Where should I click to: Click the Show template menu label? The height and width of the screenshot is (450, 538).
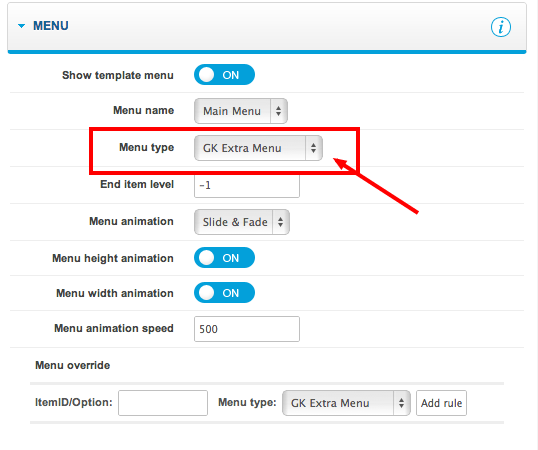118,75
